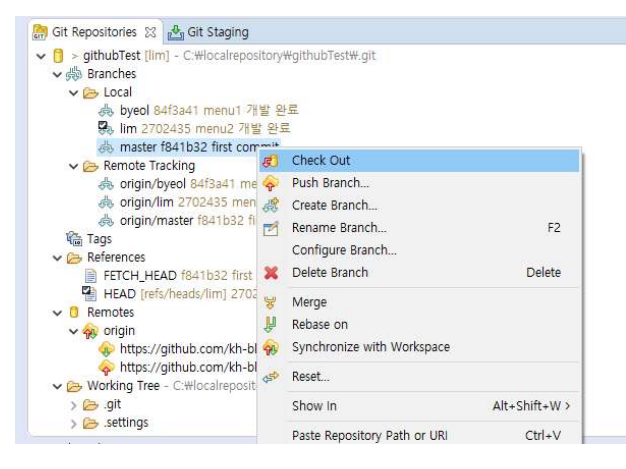The height and width of the screenshot is (469, 626).
Task: Click the push URL icon with red arrow
Action: 107,368
